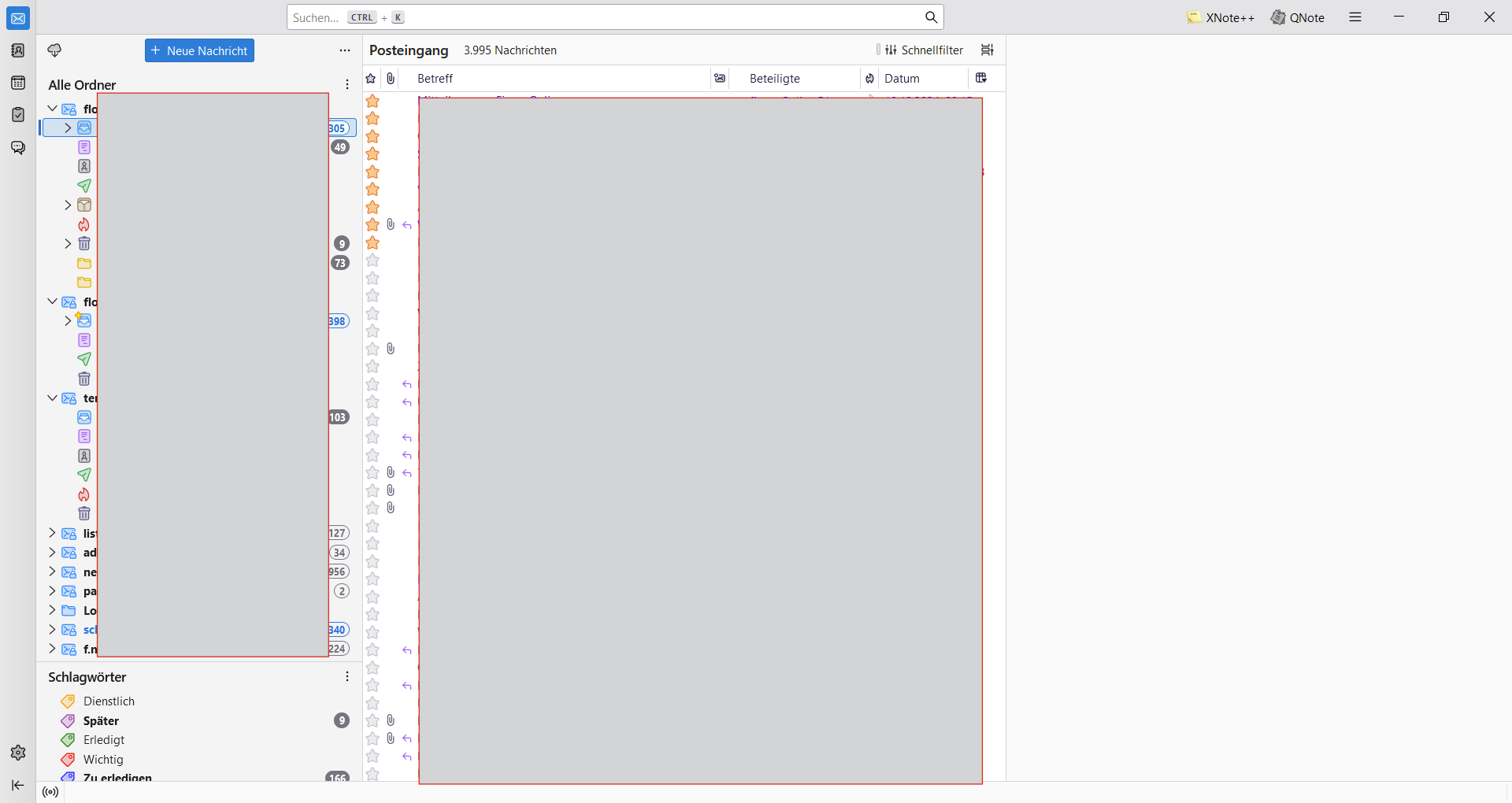Open the Alle Ordner options menu
Screen dimensions: 1512x803
(x=347, y=84)
